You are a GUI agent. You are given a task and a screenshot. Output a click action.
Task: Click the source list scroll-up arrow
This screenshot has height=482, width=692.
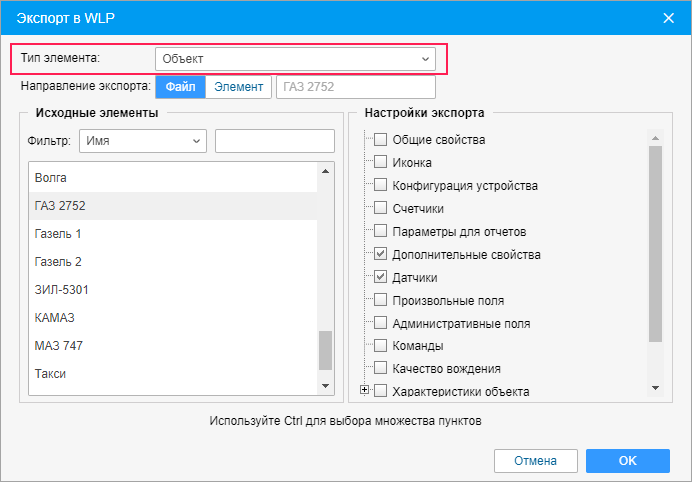326,171
